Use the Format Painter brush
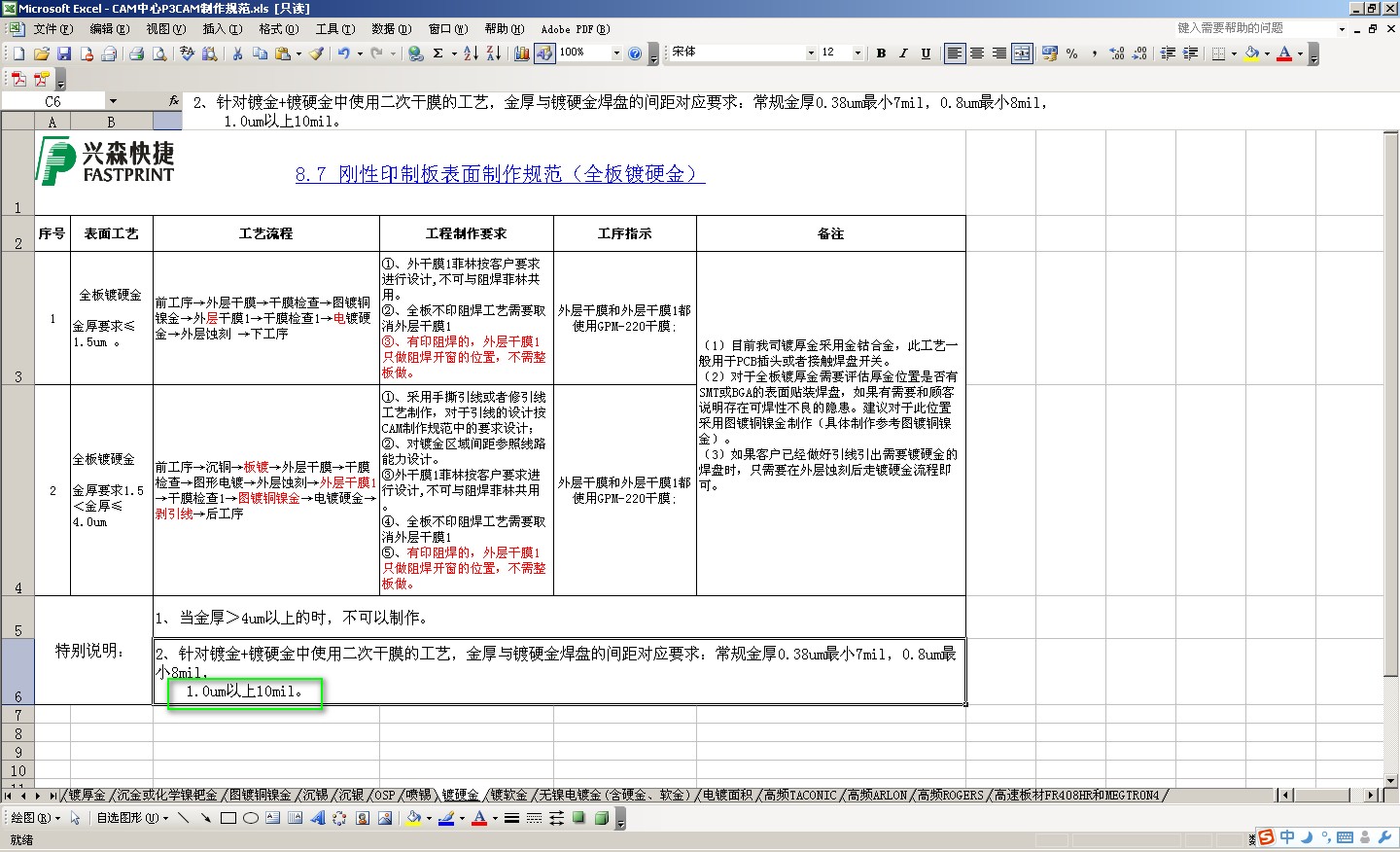Viewport: 1400px width, 852px height. (317, 53)
